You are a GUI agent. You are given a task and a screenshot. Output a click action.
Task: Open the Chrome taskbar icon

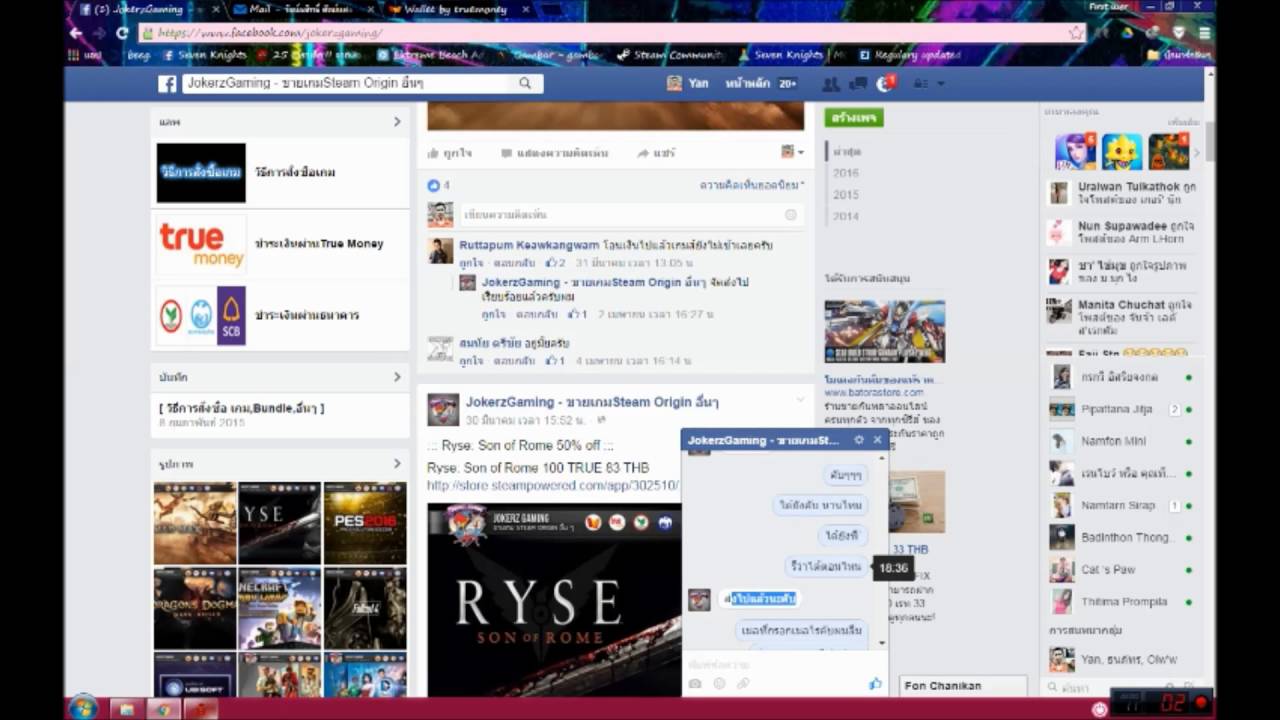[161, 709]
